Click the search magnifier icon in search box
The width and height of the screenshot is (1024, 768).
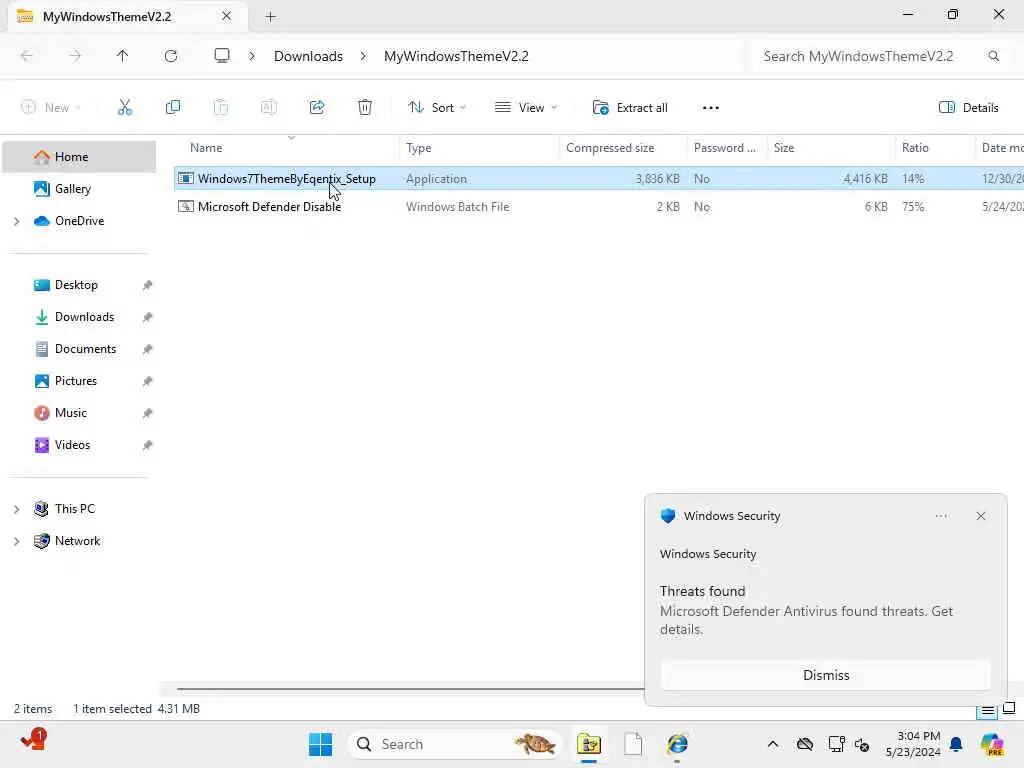tap(993, 56)
